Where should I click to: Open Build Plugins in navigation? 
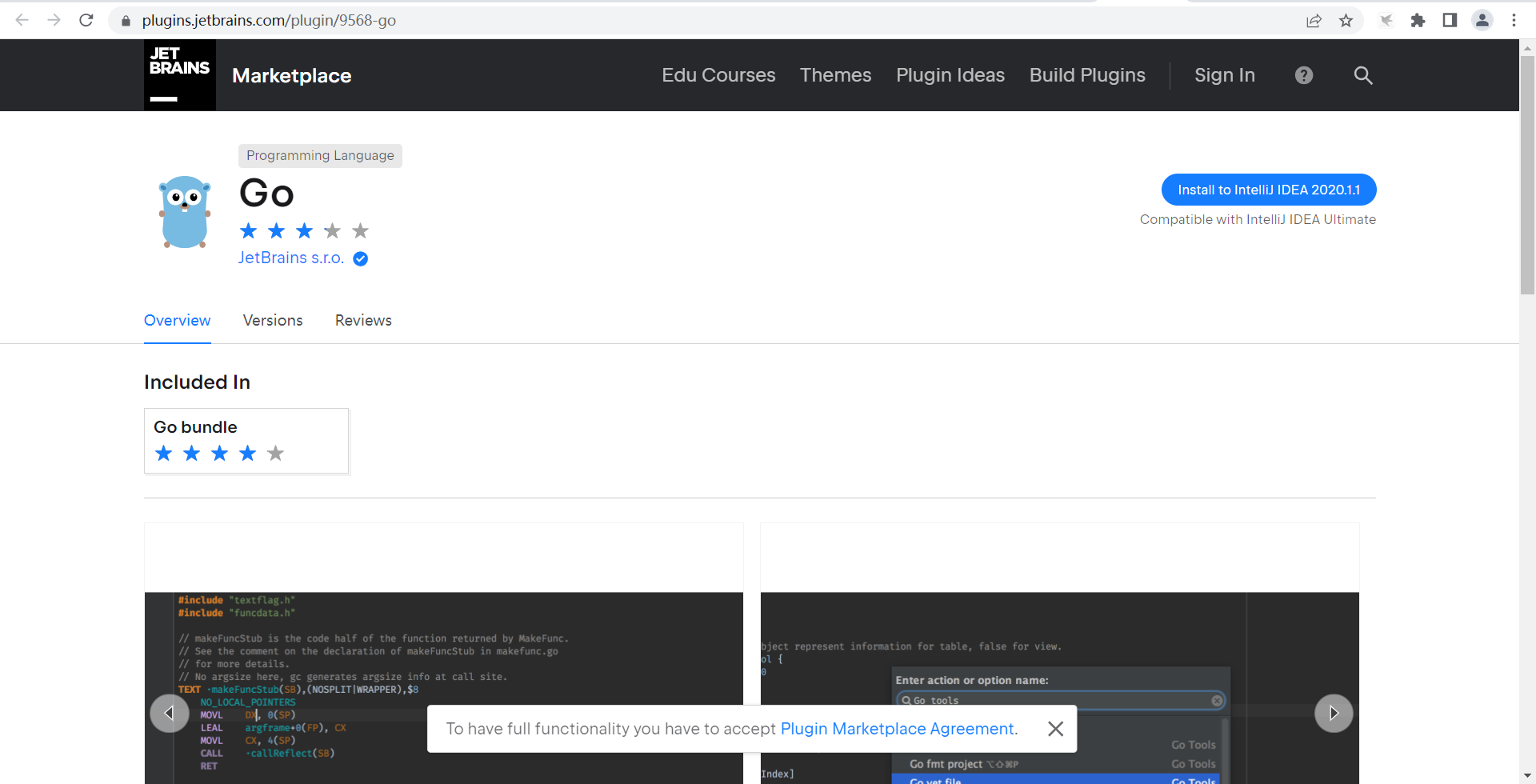click(x=1087, y=75)
